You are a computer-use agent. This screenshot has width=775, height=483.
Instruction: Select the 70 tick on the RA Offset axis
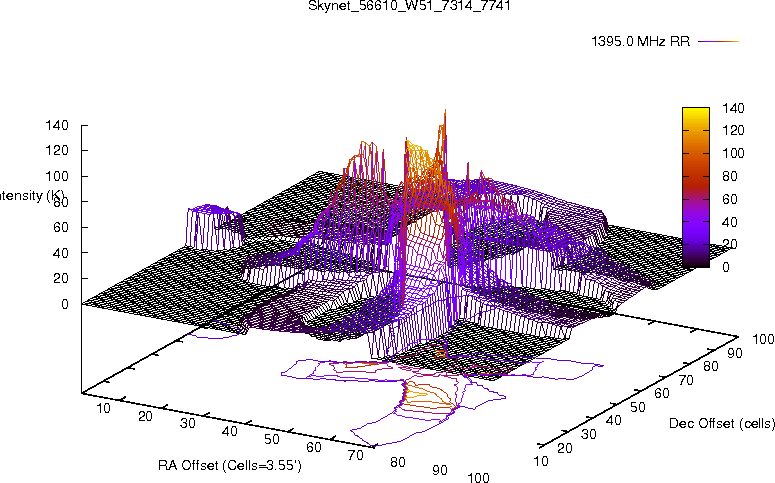click(x=356, y=455)
